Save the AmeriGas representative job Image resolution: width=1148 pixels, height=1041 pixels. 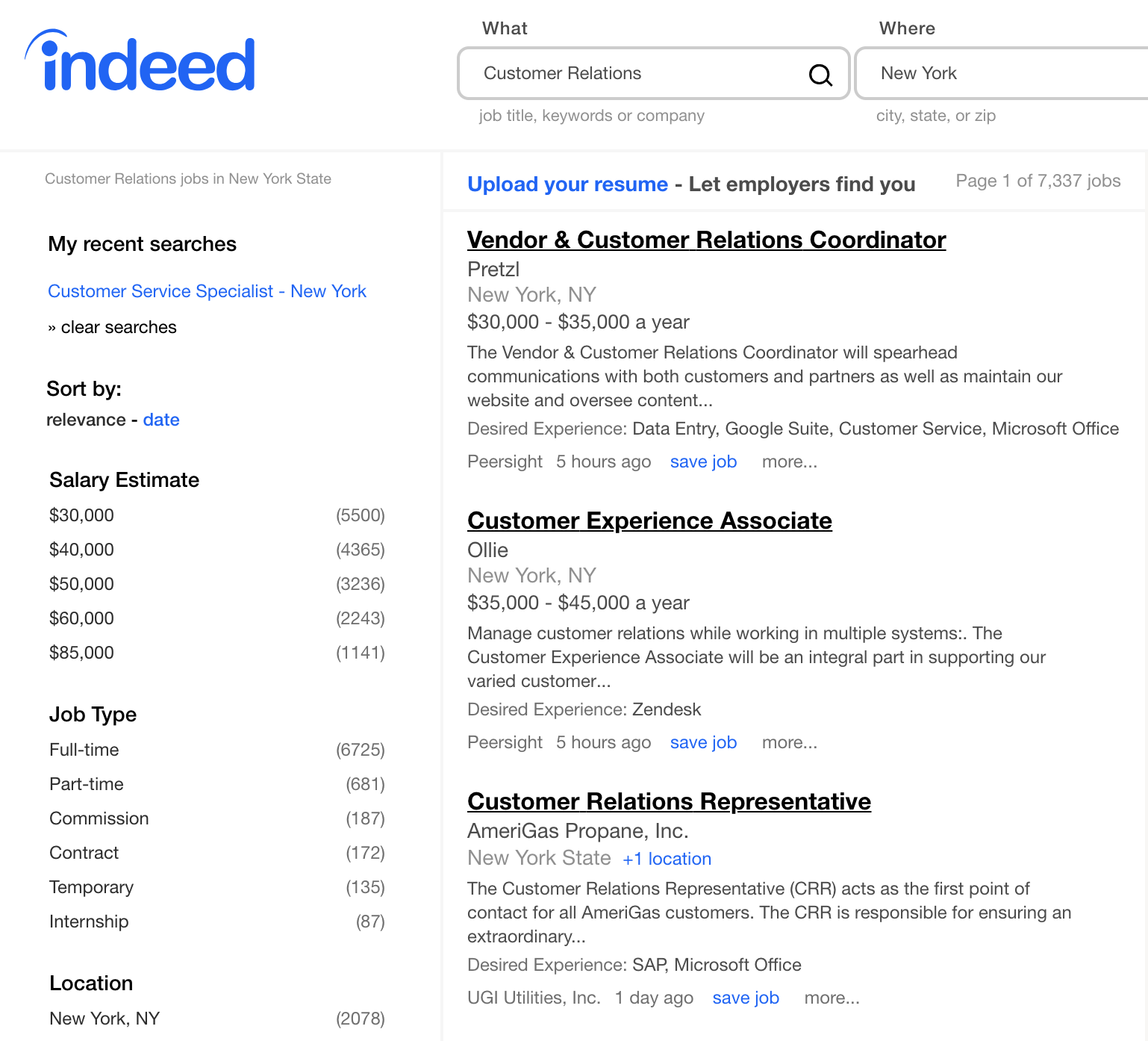[x=746, y=998]
